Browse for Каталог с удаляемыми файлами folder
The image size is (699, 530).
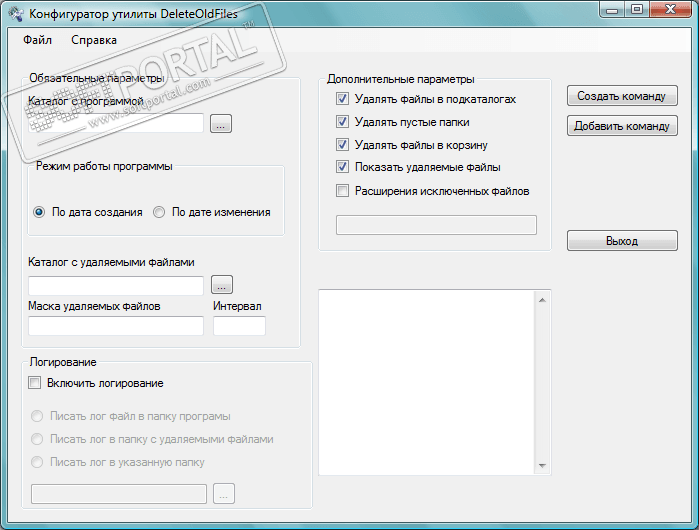click(x=222, y=285)
